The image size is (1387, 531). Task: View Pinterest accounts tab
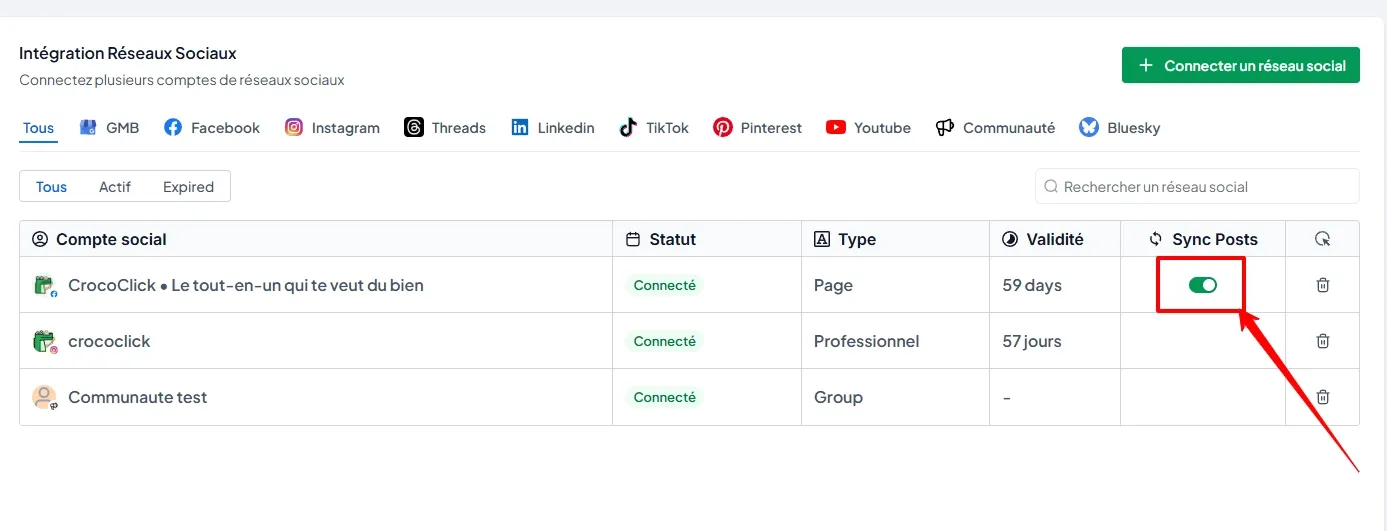(x=758, y=128)
